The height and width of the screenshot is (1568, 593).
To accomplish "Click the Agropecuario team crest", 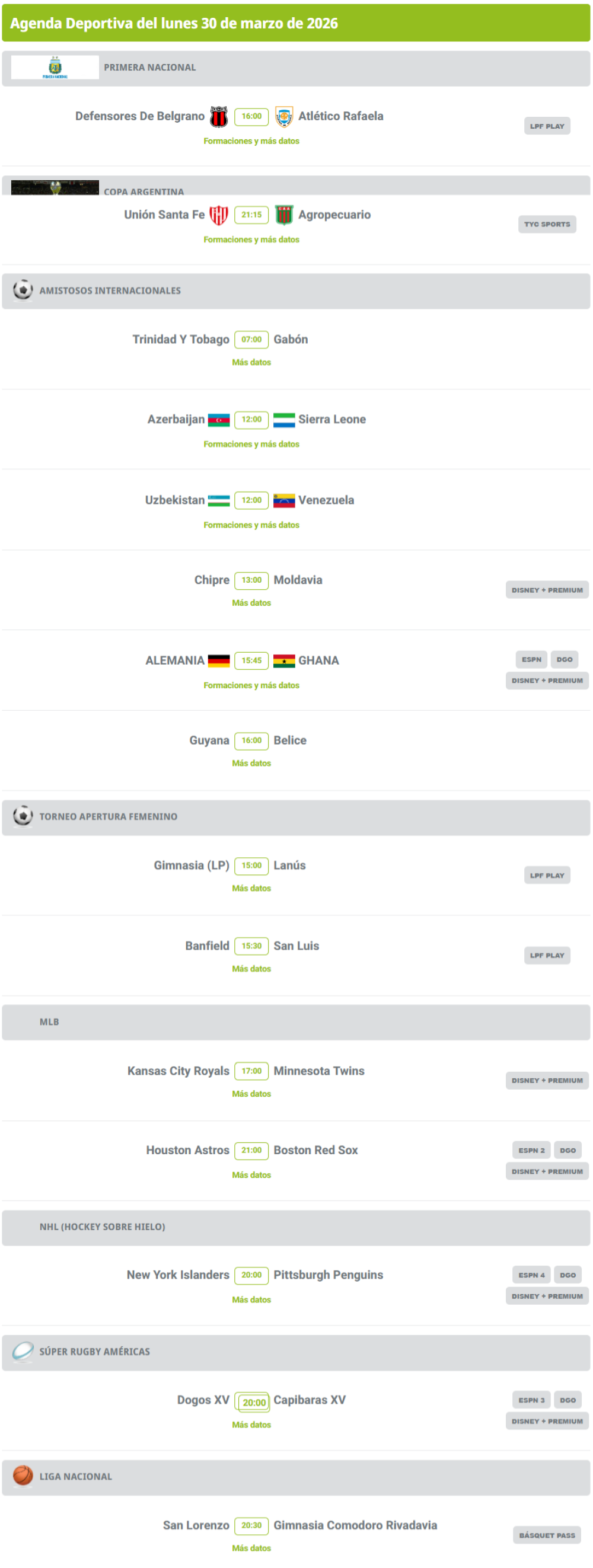I will (x=283, y=215).
